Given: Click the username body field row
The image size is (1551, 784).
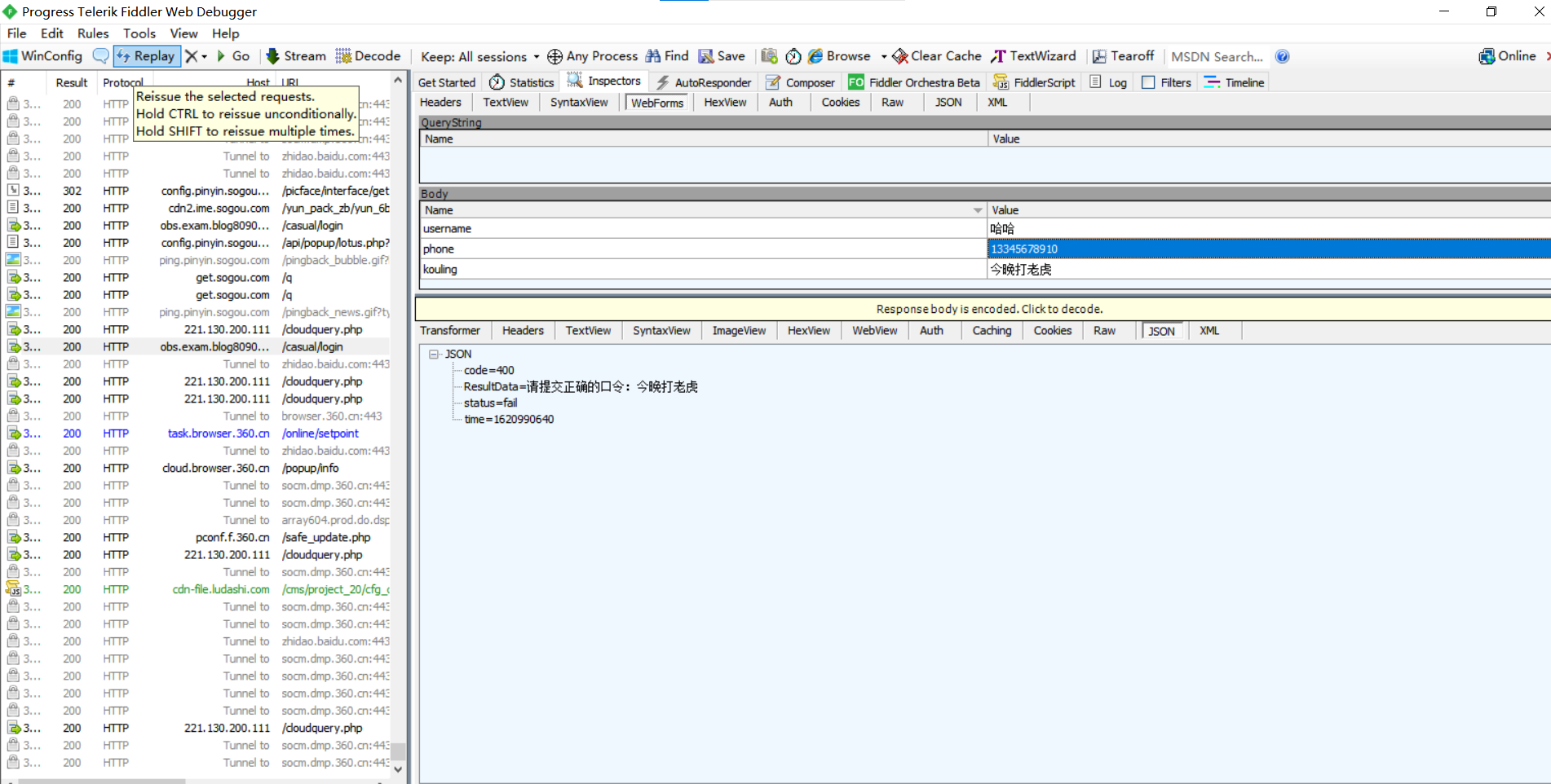Looking at the screenshot, I should point(985,228).
